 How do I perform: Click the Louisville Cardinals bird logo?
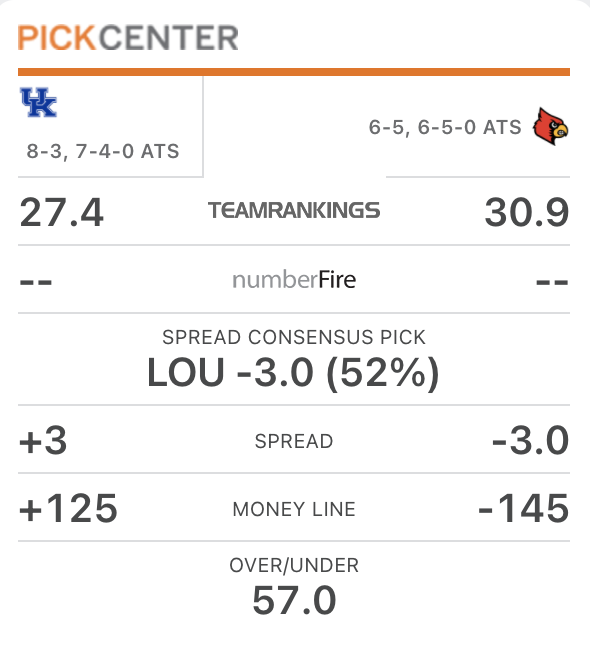coord(551,126)
